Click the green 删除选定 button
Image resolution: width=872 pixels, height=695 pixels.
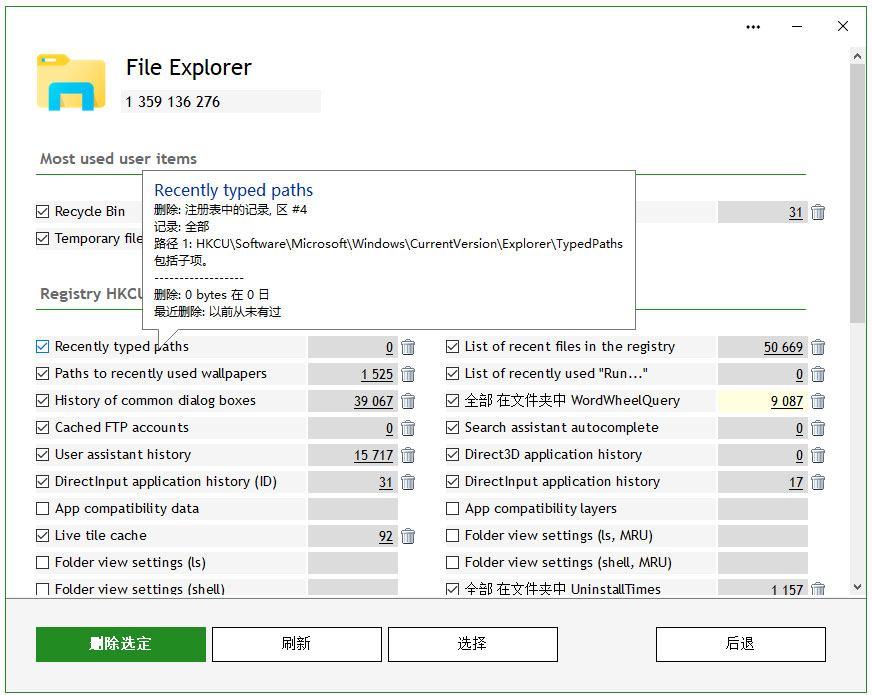[x=121, y=644]
